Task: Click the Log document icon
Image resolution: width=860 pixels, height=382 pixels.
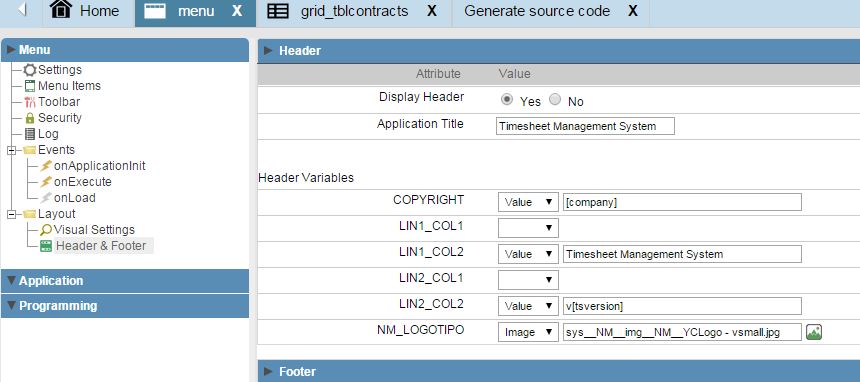Action: pos(30,133)
